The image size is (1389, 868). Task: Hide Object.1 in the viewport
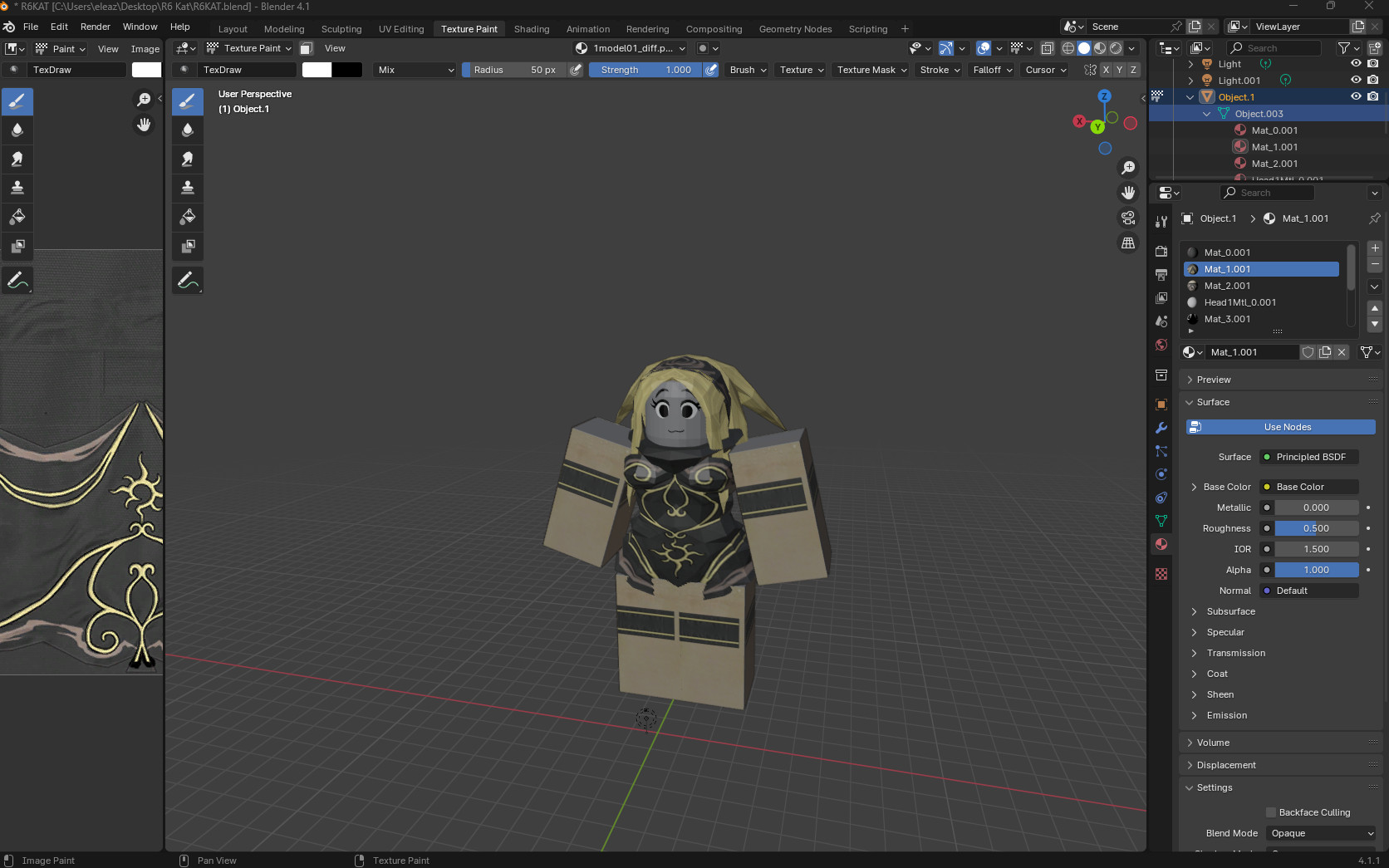coord(1356,96)
